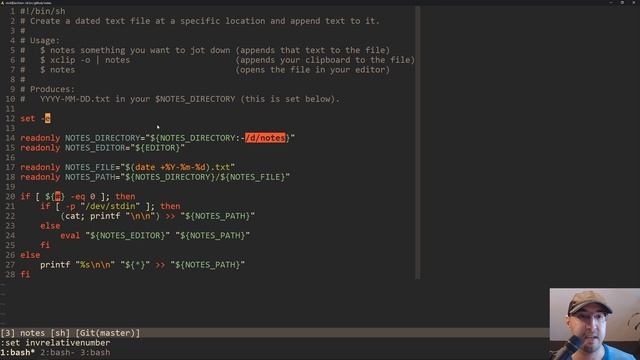Click the '# Usage:' comment
This screenshot has width=640, height=360.
(x=40, y=40)
